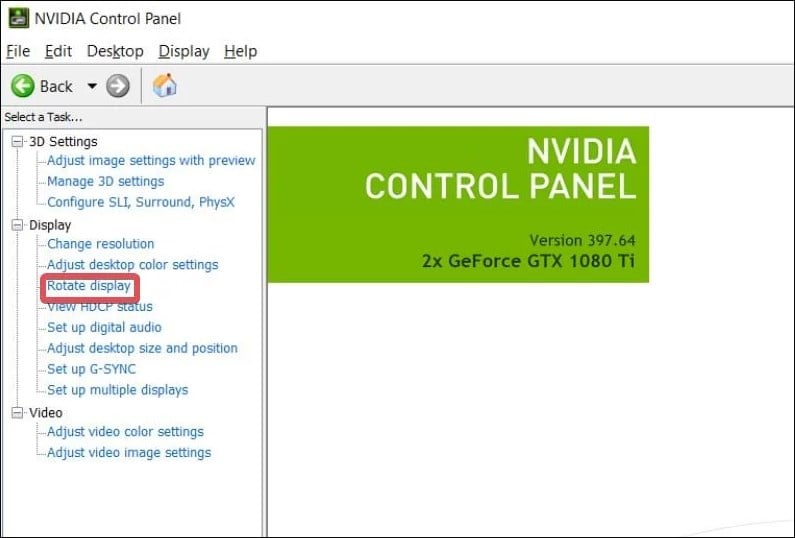Open the Display menu

pyautogui.click(x=184, y=51)
